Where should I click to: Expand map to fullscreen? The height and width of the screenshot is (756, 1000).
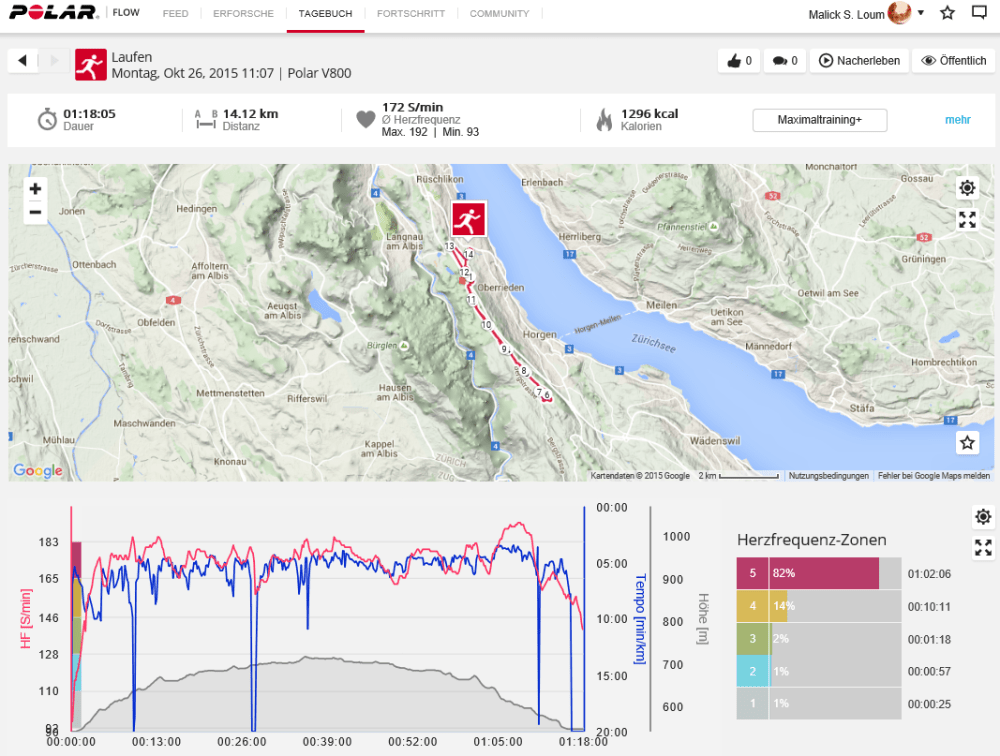(967, 219)
